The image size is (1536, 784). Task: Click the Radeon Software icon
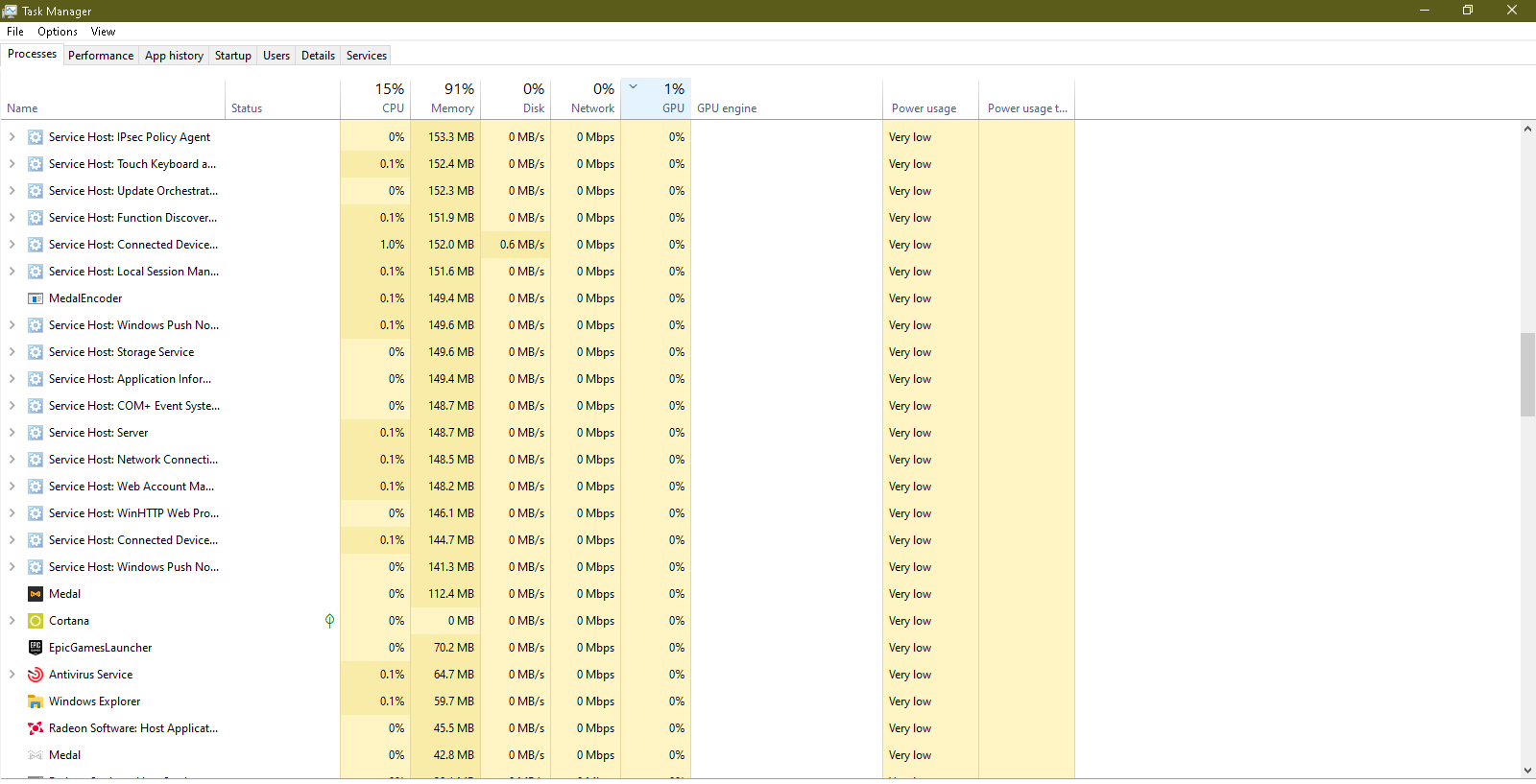pyautogui.click(x=36, y=728)
